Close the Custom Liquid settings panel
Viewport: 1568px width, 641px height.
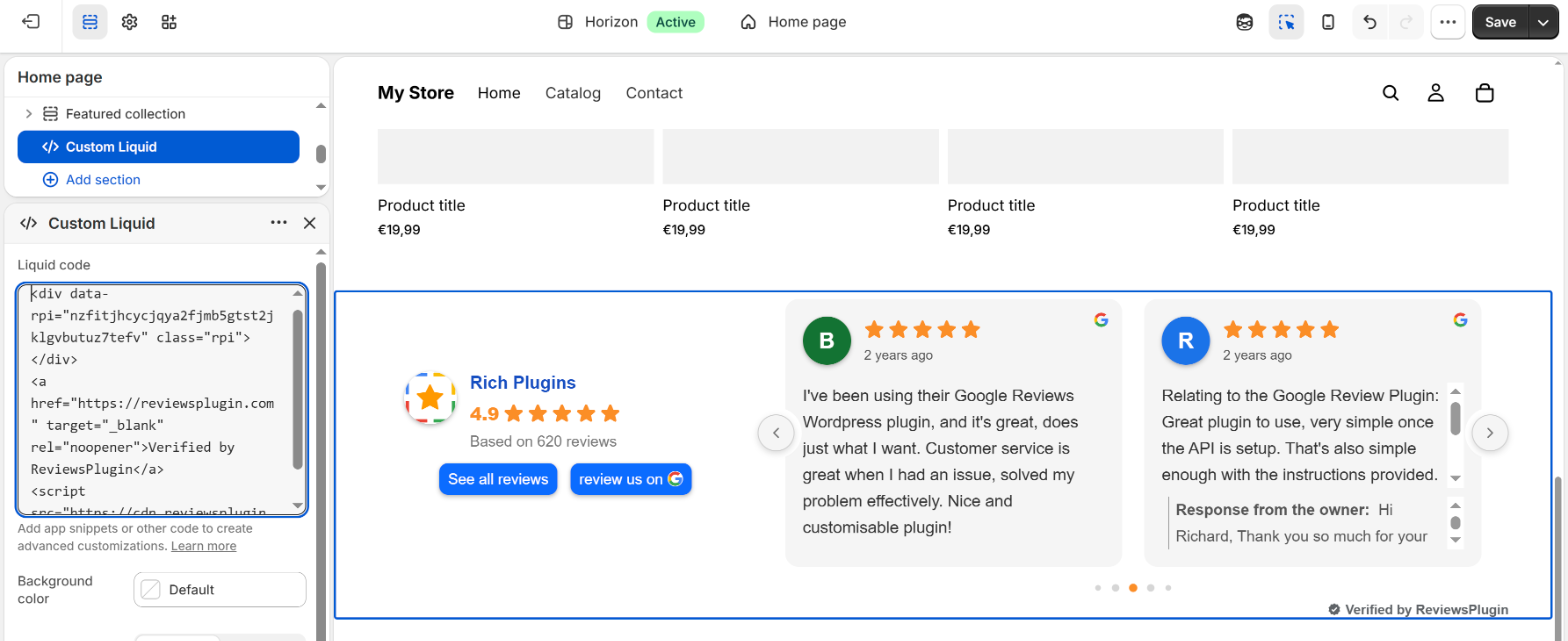tap(309, 223)
